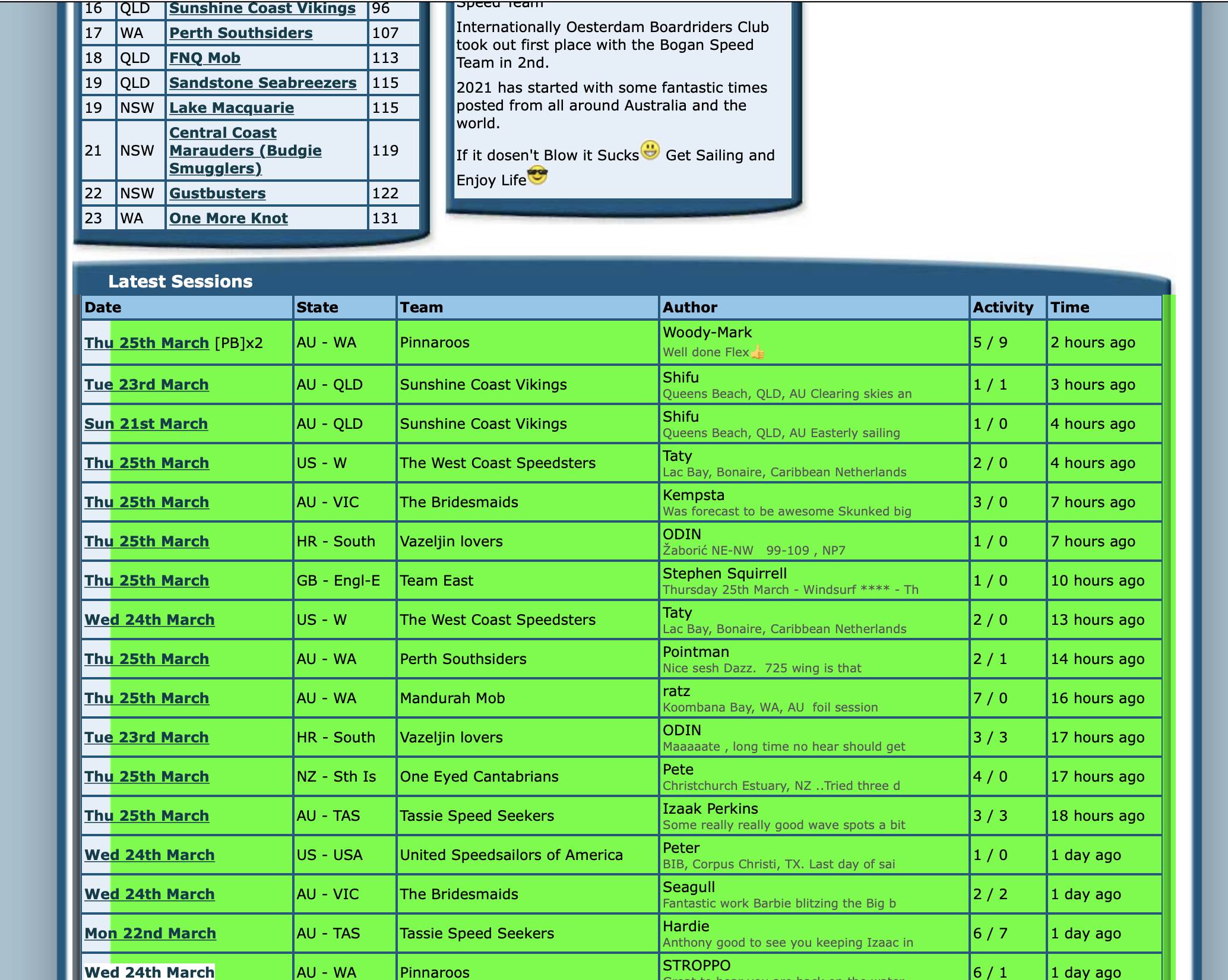This screenshot has height=980, width=1228.
Task: Click the Date column header
Action: pos(103,307)
